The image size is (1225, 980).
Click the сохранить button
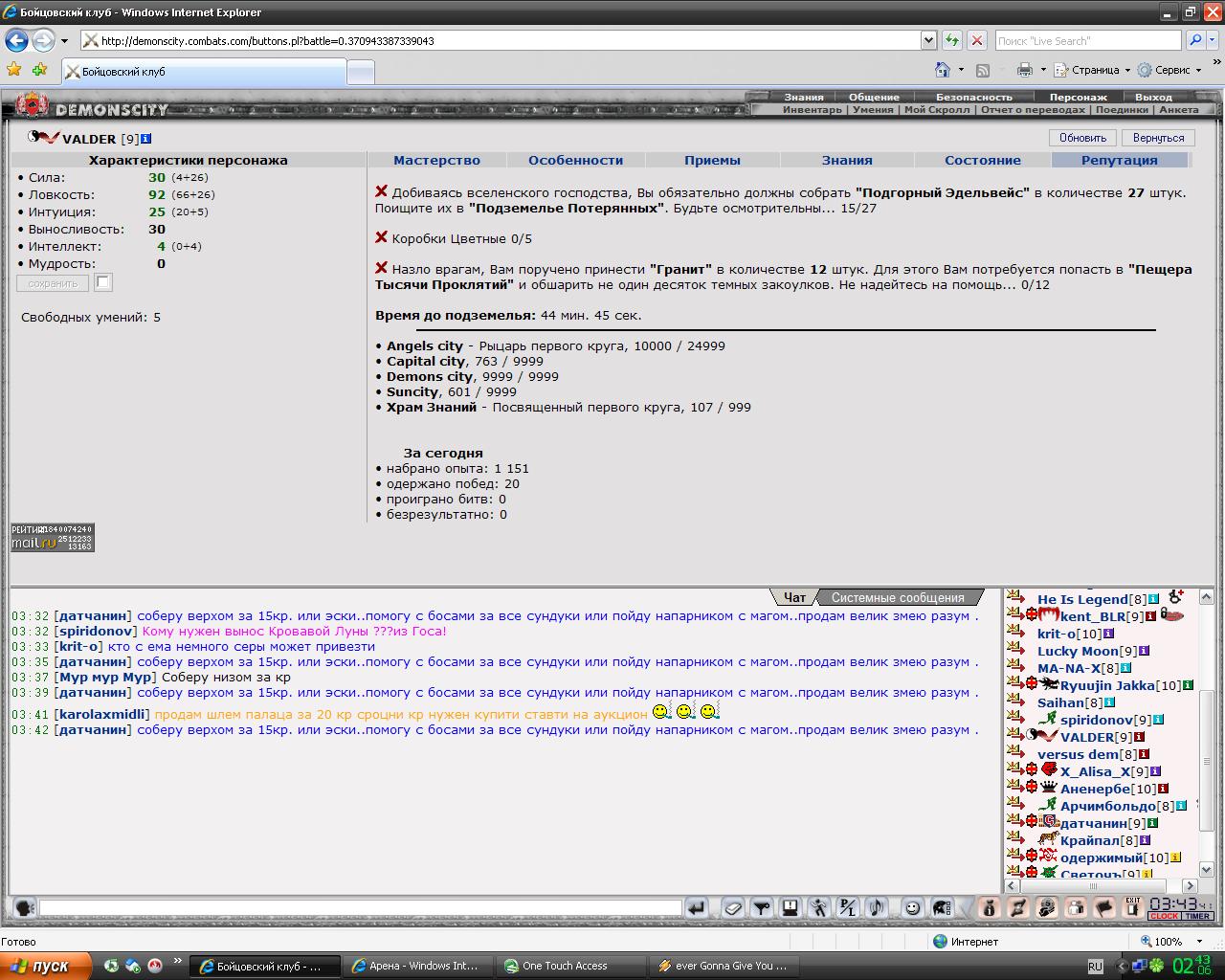coord(53,283)
